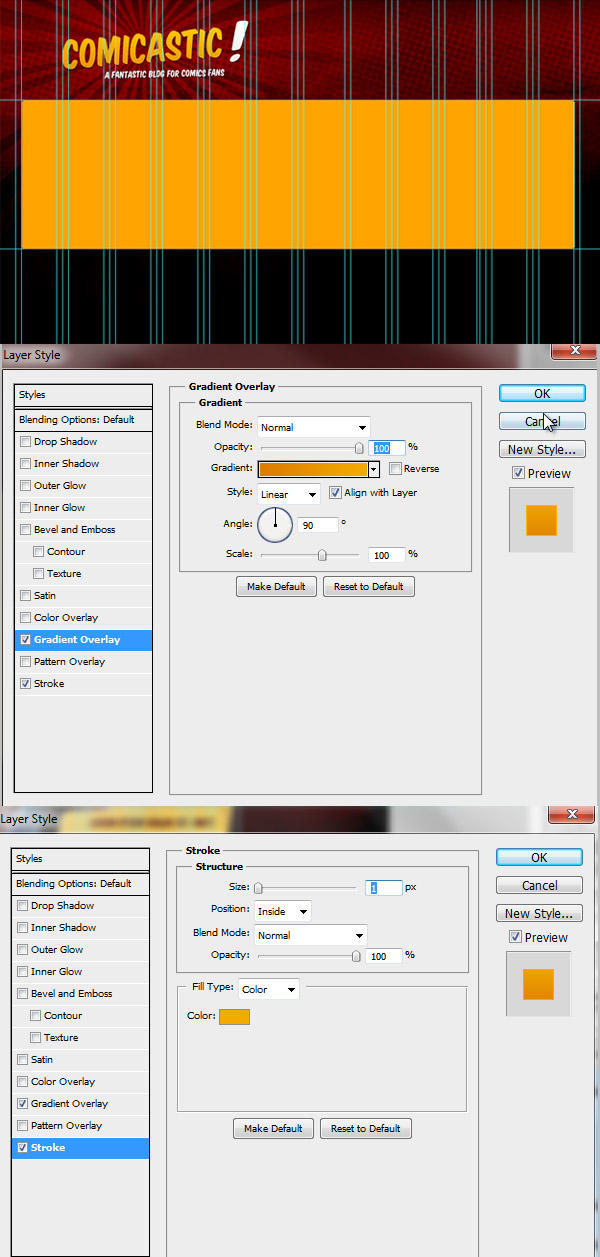This screenshot has height=1257, width=600.
Task: Click New Style in the Gradient Overlay dialog
Action: coord(542,449)
